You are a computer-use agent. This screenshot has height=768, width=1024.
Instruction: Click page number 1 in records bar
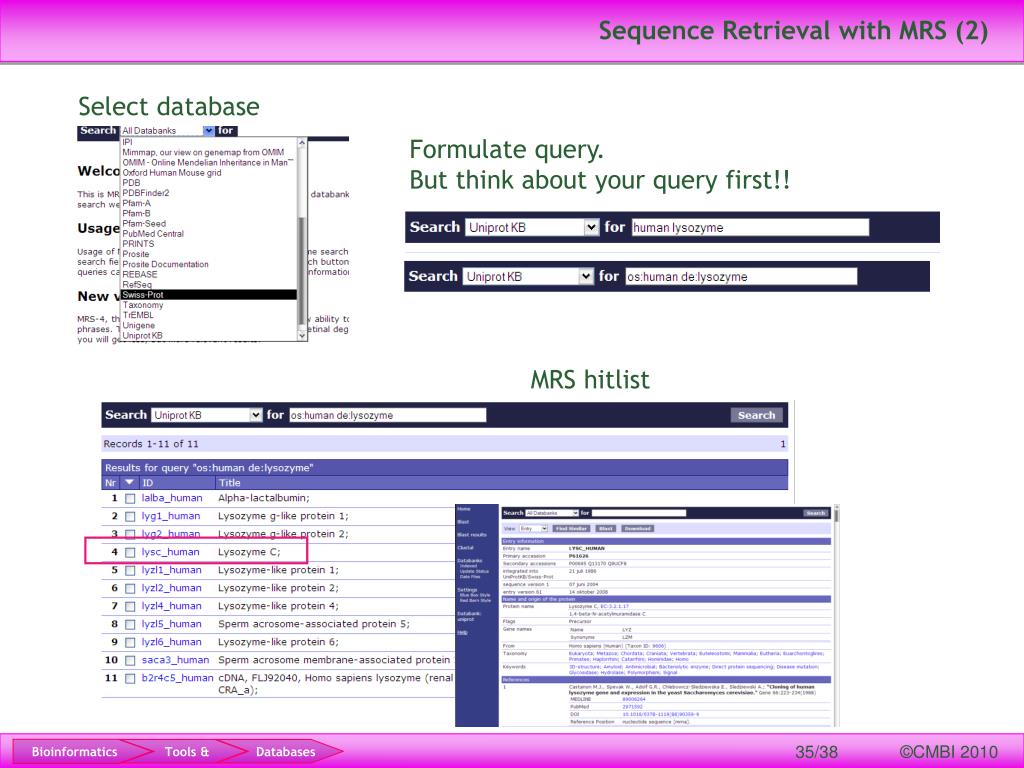point(783,444)
